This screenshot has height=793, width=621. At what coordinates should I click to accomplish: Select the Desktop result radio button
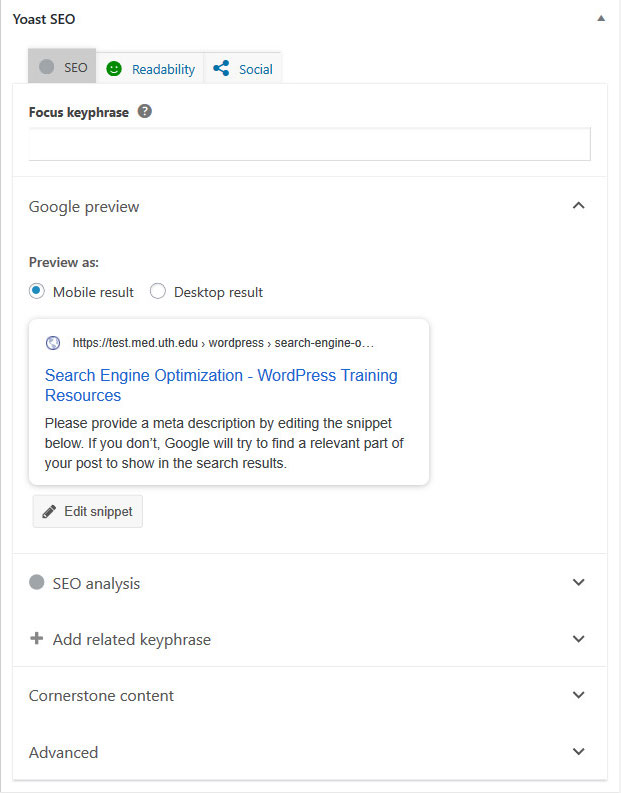[x=158, y=291]
